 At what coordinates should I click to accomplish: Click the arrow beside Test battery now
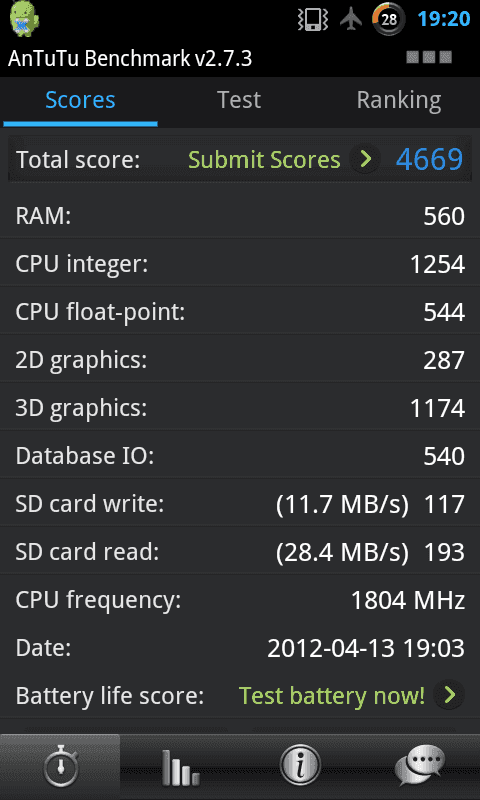(x=449, y=694)
